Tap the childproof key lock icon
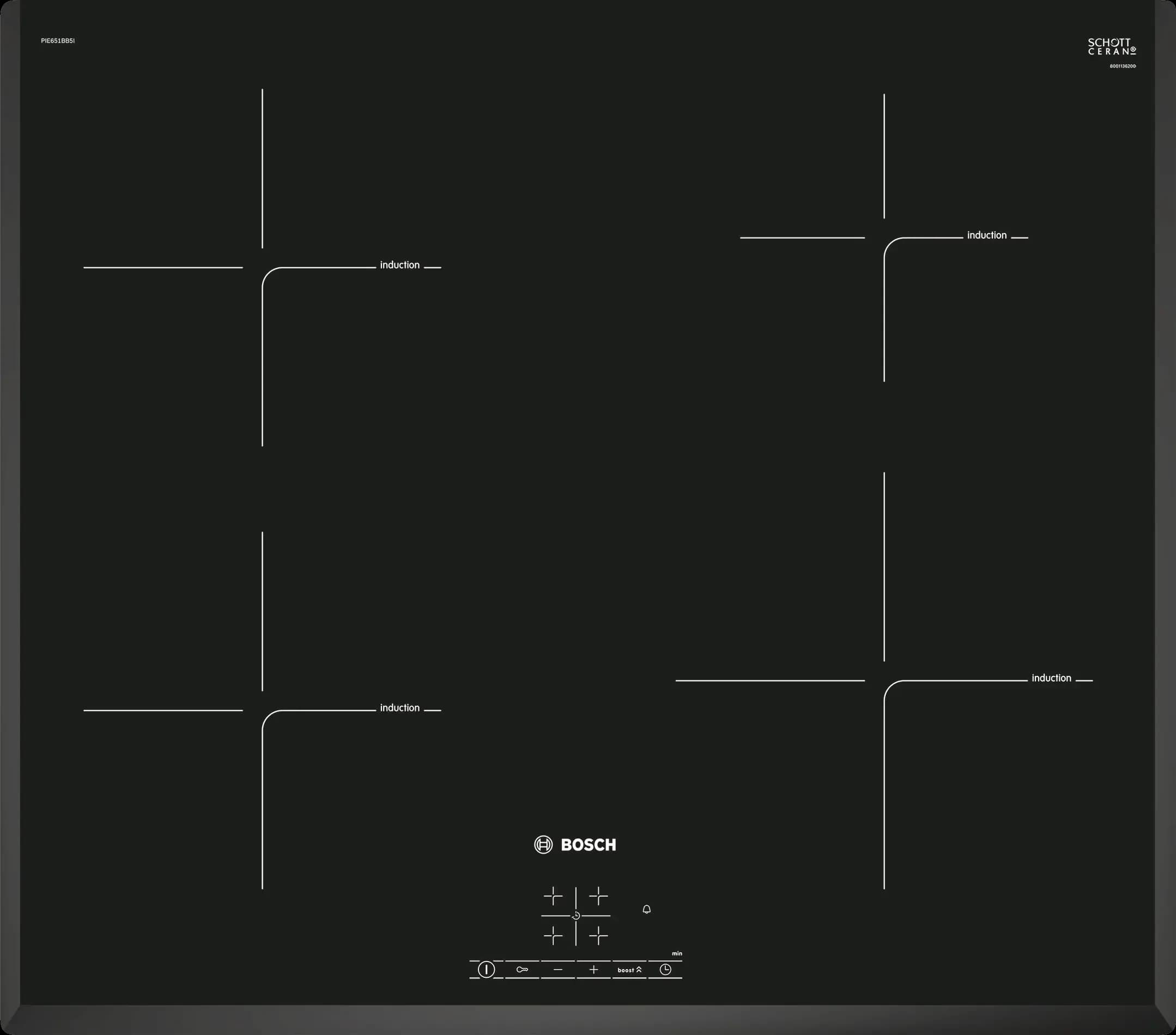The height and width of the screenshot is (1035, 1176). pyautogui.click(x=522, y=970)
